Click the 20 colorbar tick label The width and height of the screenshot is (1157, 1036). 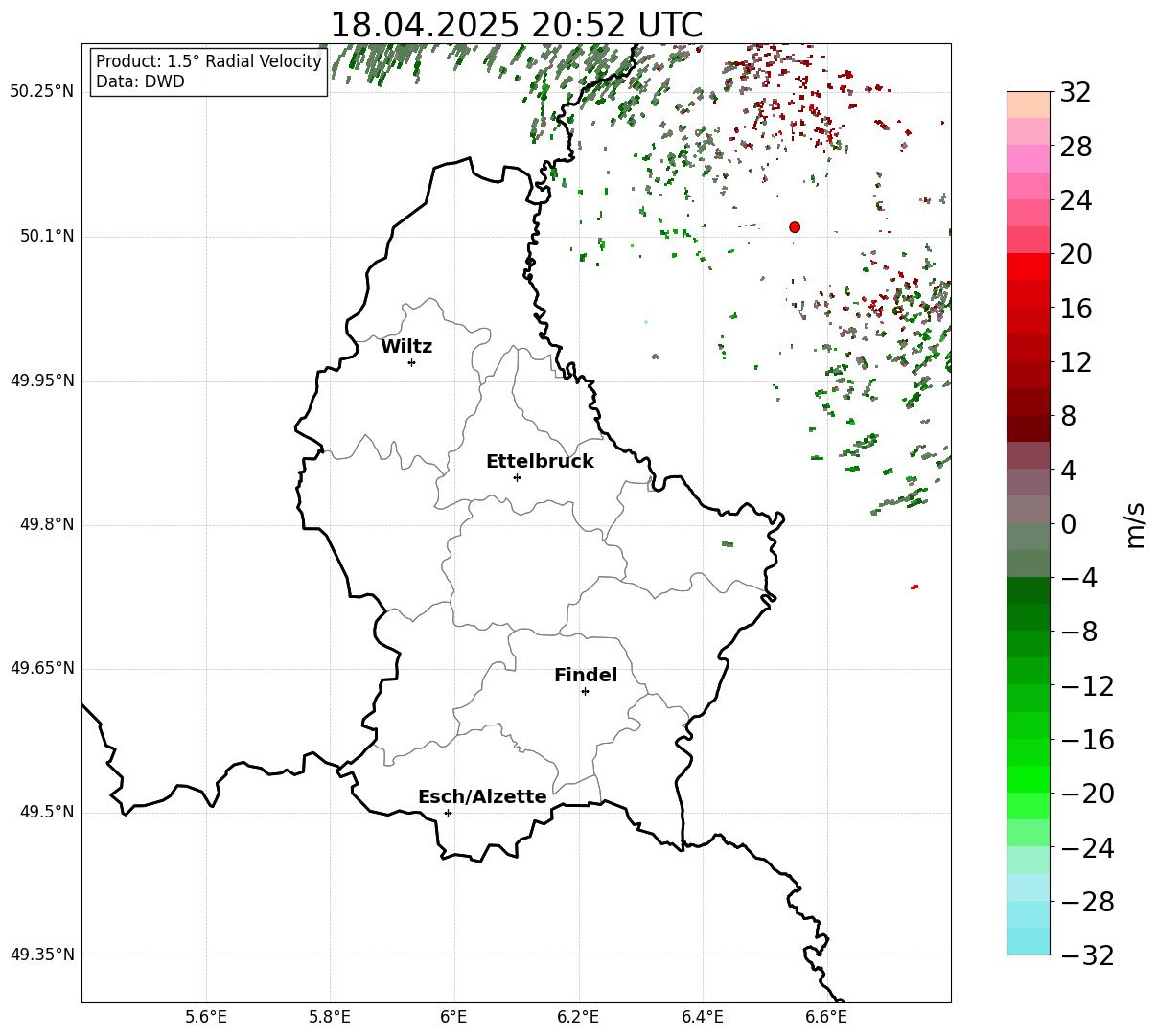pyautogui.click(x=1076, y=255)
